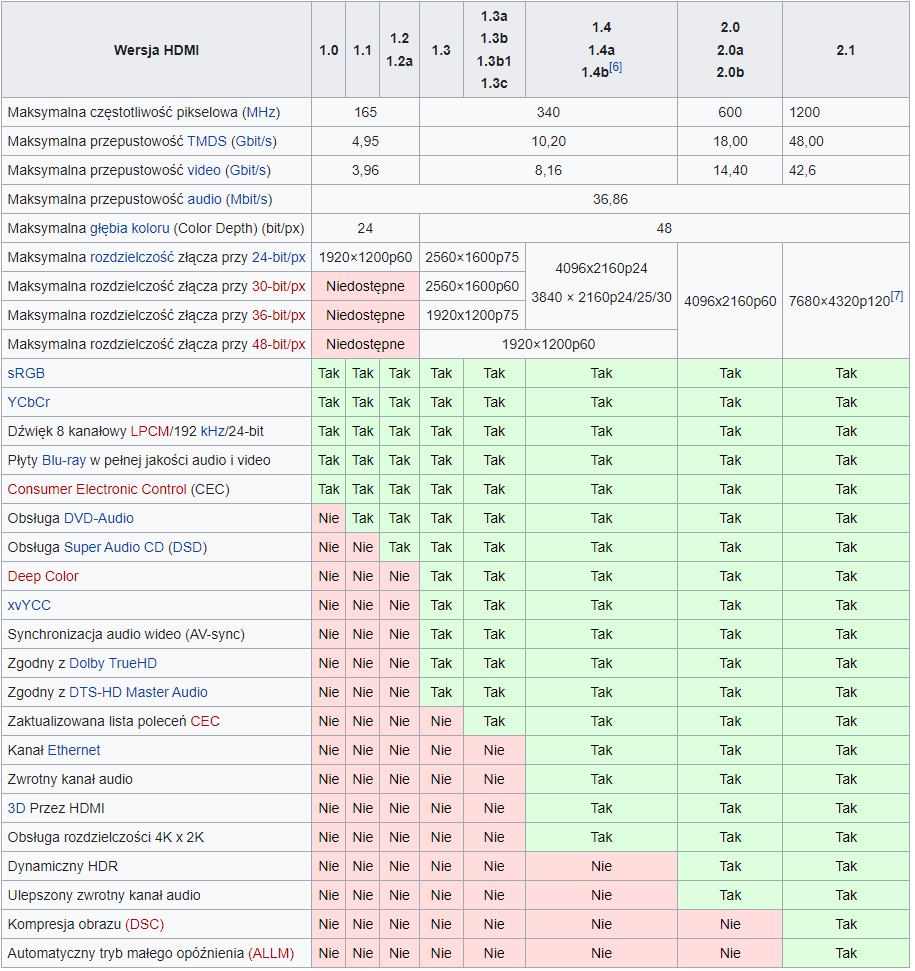Screen dimensions: 915x971
Task: Click the red 30-bit/px link
Action: coord(279,287)
